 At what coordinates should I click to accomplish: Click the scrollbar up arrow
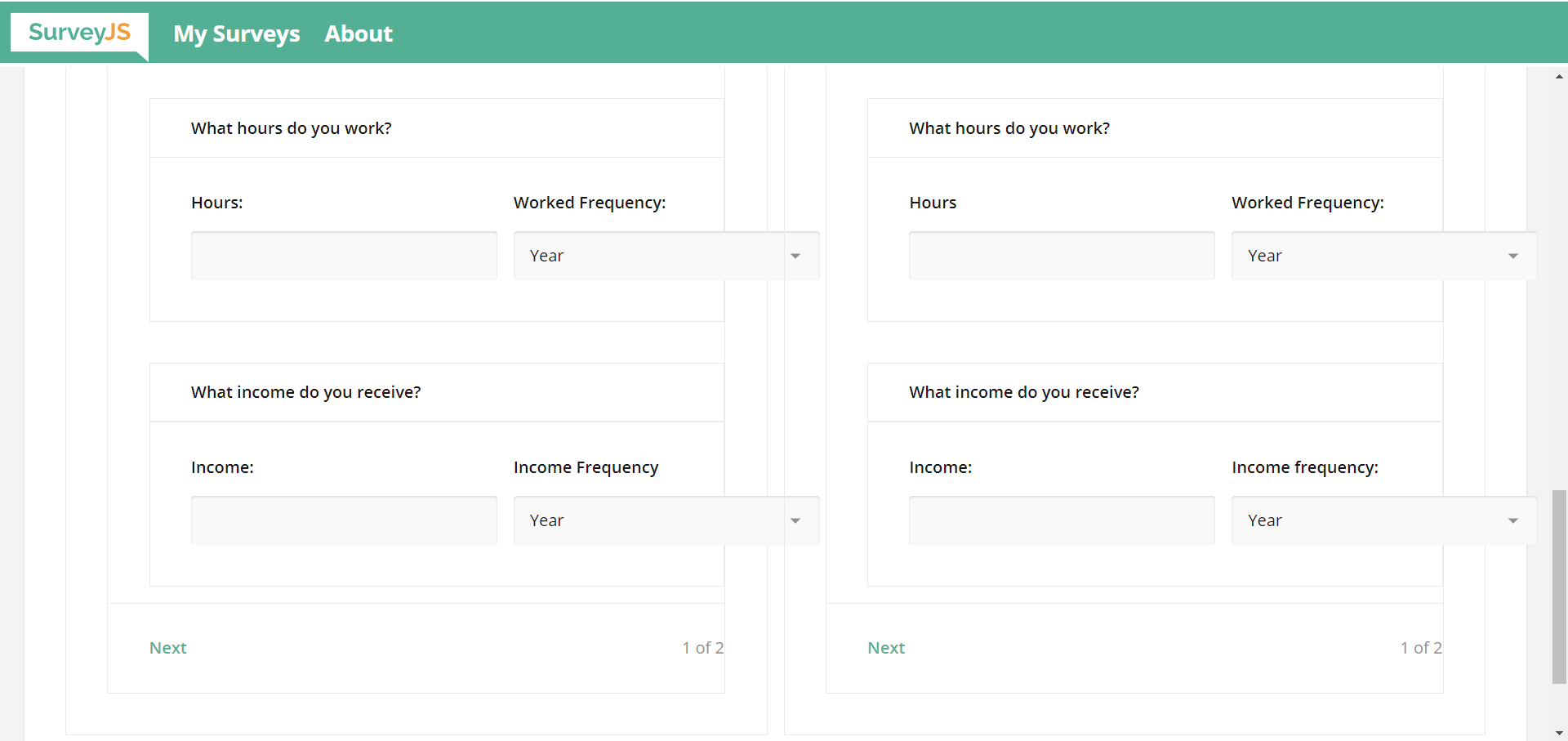pos(1558,75)
